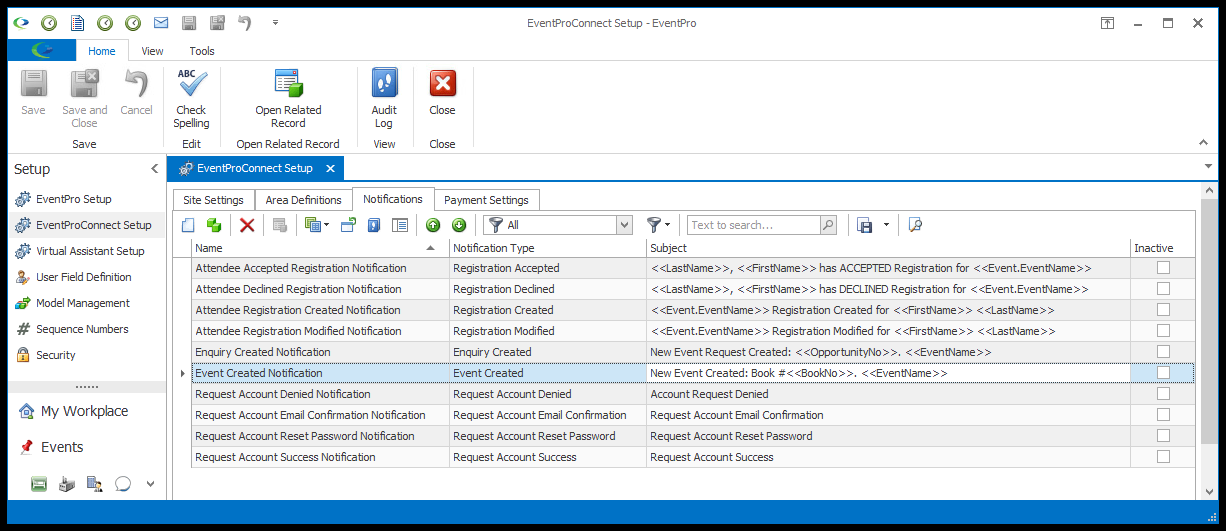The image size is (1226, 531).
Task: Click the blue book icon in grid toolbar
Action: 374,225
